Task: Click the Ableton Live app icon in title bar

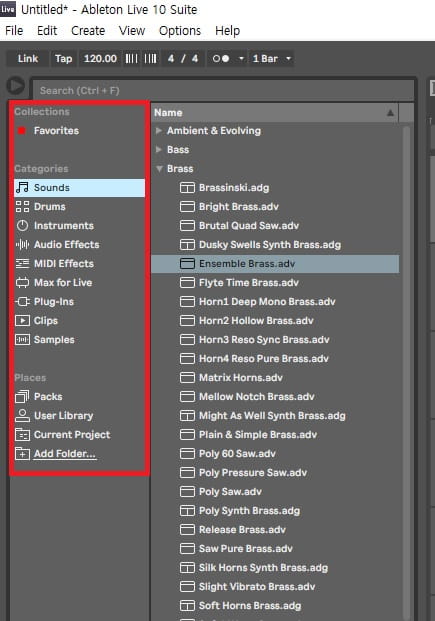Action: point(8,9)
